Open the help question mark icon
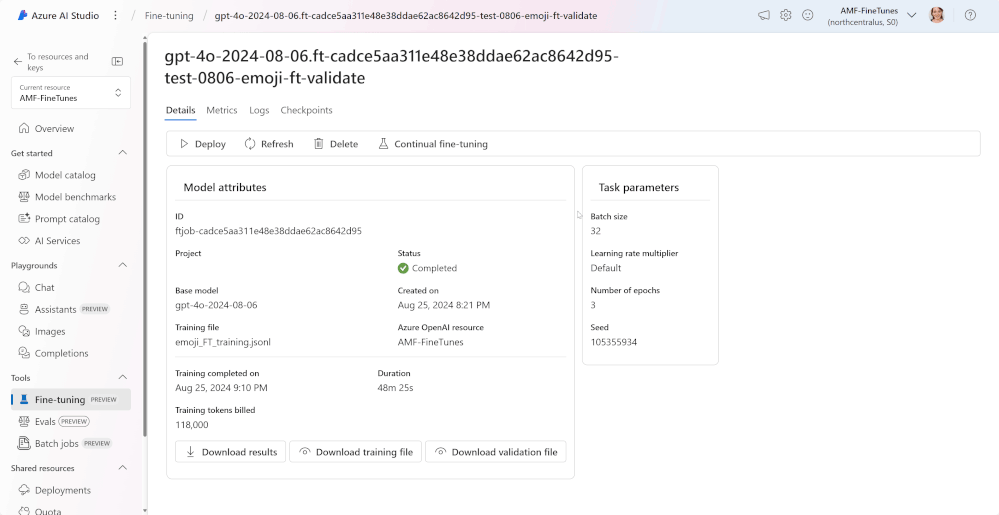Screen dimensions: 999x515 pyautogui.click(x=970, y=15)
